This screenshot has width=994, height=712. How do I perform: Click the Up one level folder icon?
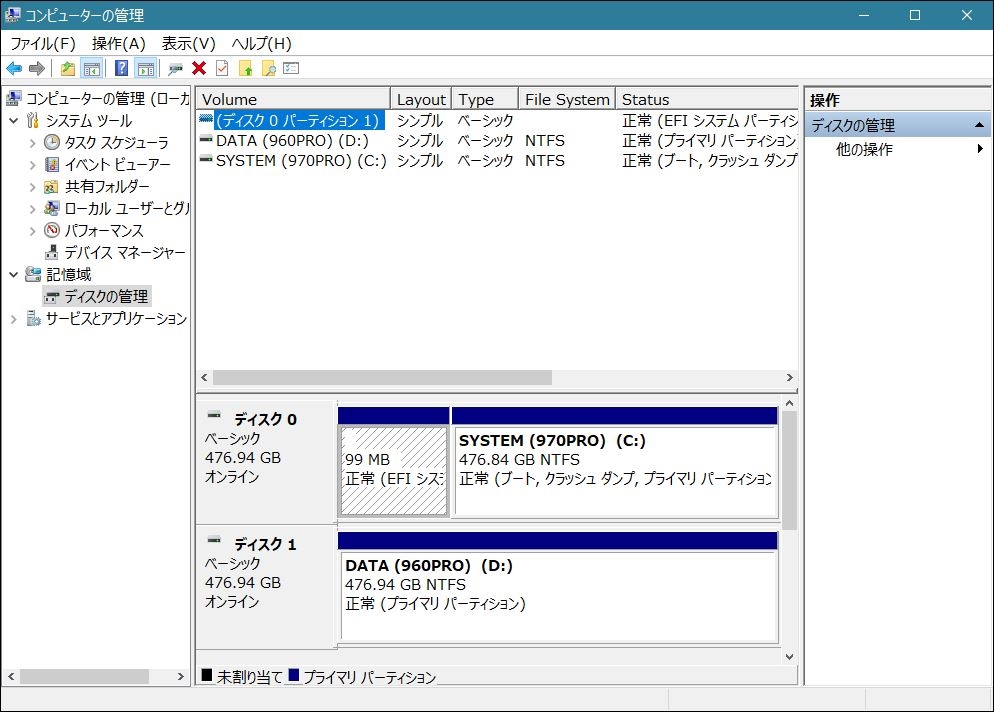coord(68,68)
